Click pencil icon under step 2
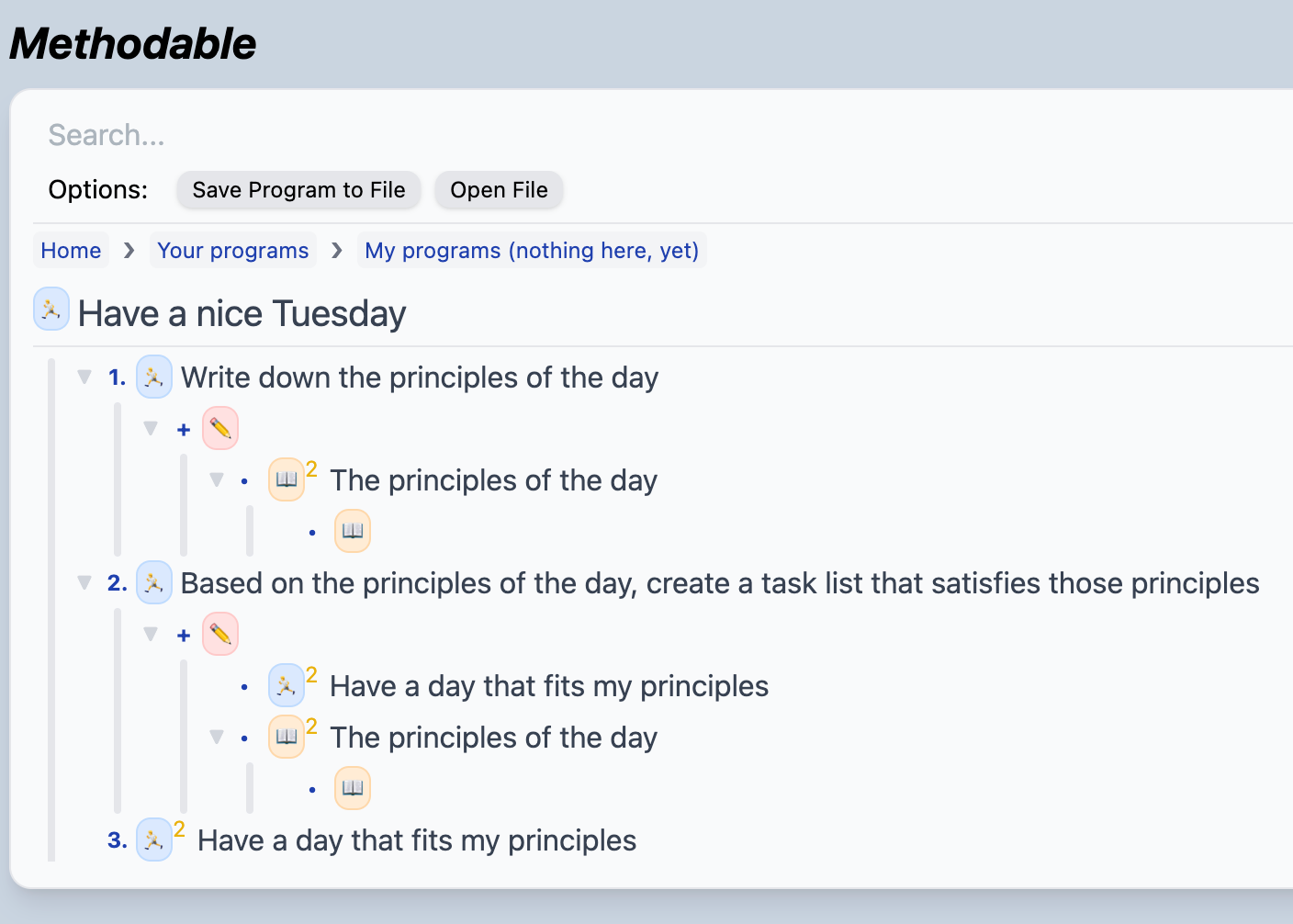This screenshot has width=1293, height=924. point(220,634)
